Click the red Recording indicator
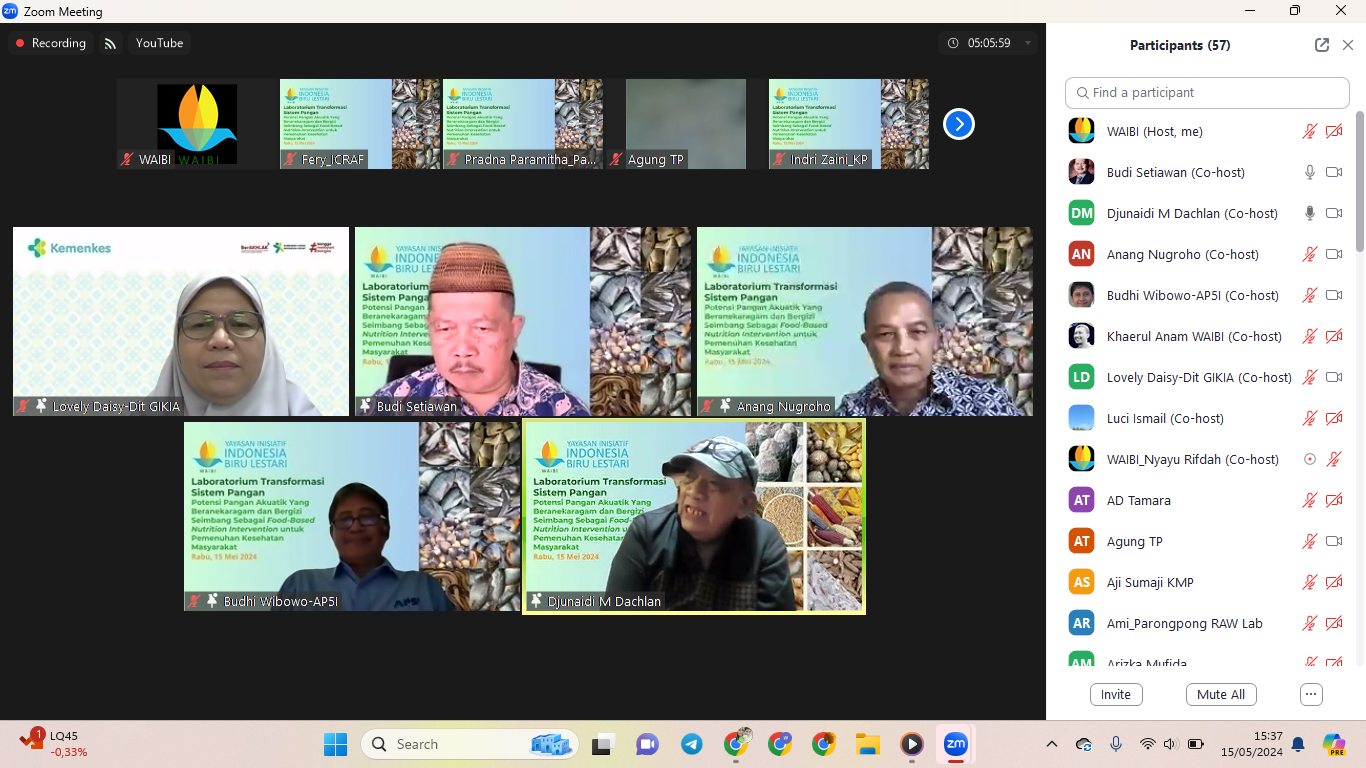Viewport: 1366px width, 768px height. tap(49, 43)
